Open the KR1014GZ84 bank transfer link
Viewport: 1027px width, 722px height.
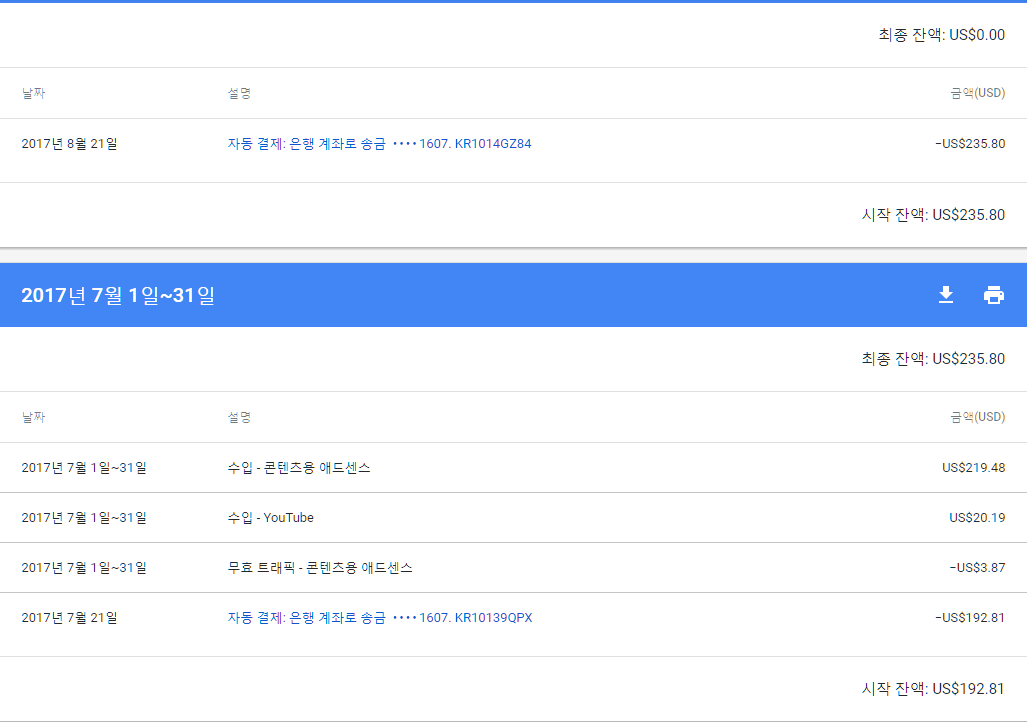[379, 144]
